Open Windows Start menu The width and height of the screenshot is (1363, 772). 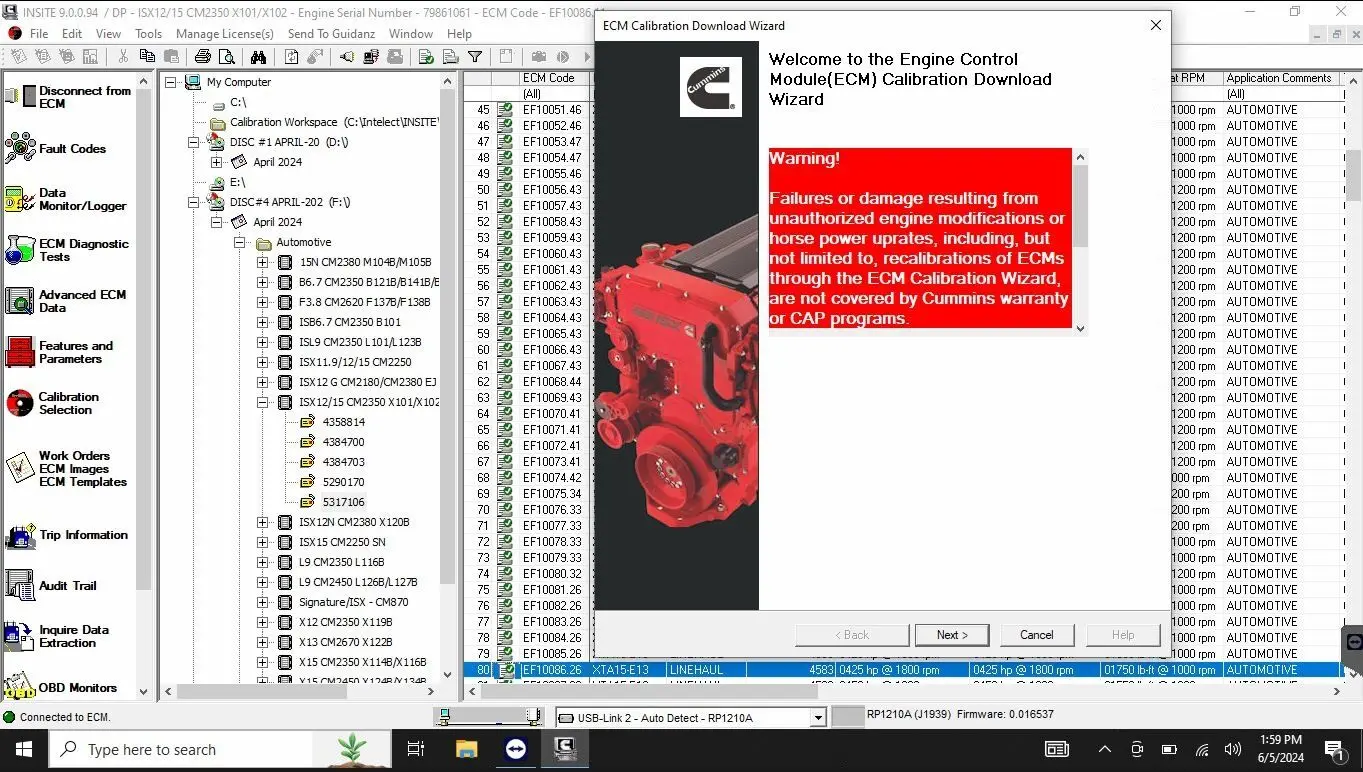pyautogui.click(x=24, y=749)
